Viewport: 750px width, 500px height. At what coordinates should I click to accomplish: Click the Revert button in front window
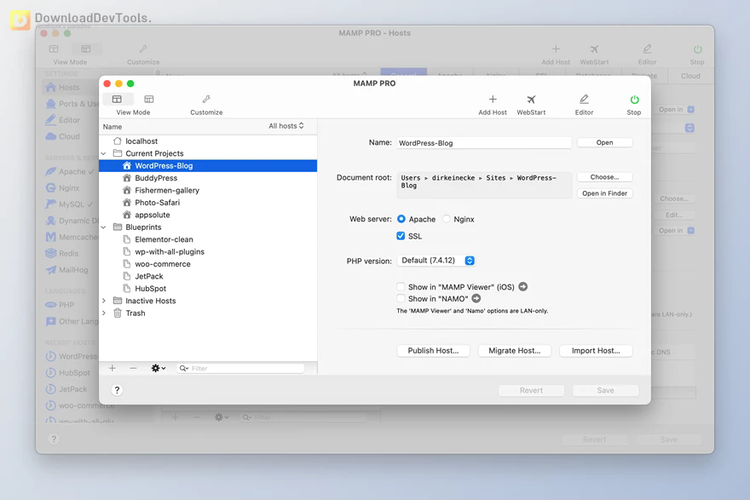coord(531,390)
